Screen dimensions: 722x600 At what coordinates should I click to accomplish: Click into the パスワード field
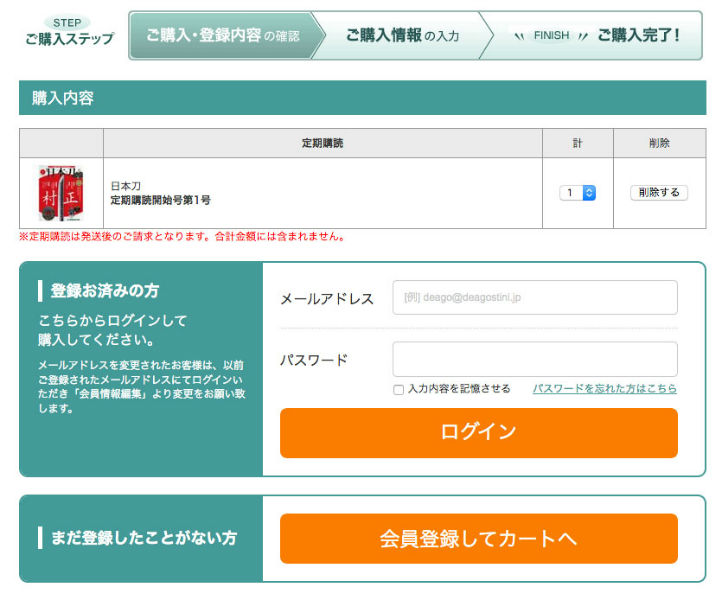pos(534,359)
